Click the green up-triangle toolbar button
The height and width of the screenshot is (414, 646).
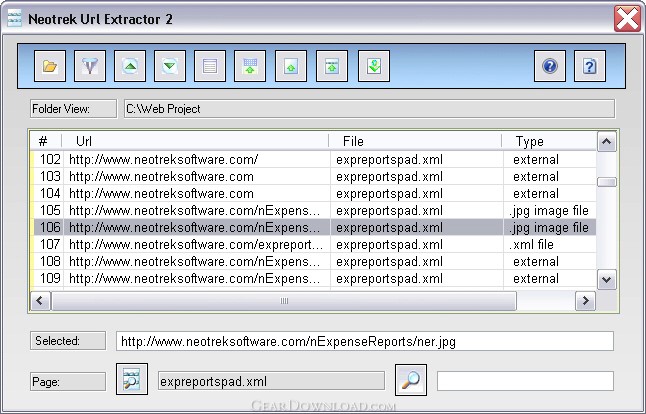[130, 66]
